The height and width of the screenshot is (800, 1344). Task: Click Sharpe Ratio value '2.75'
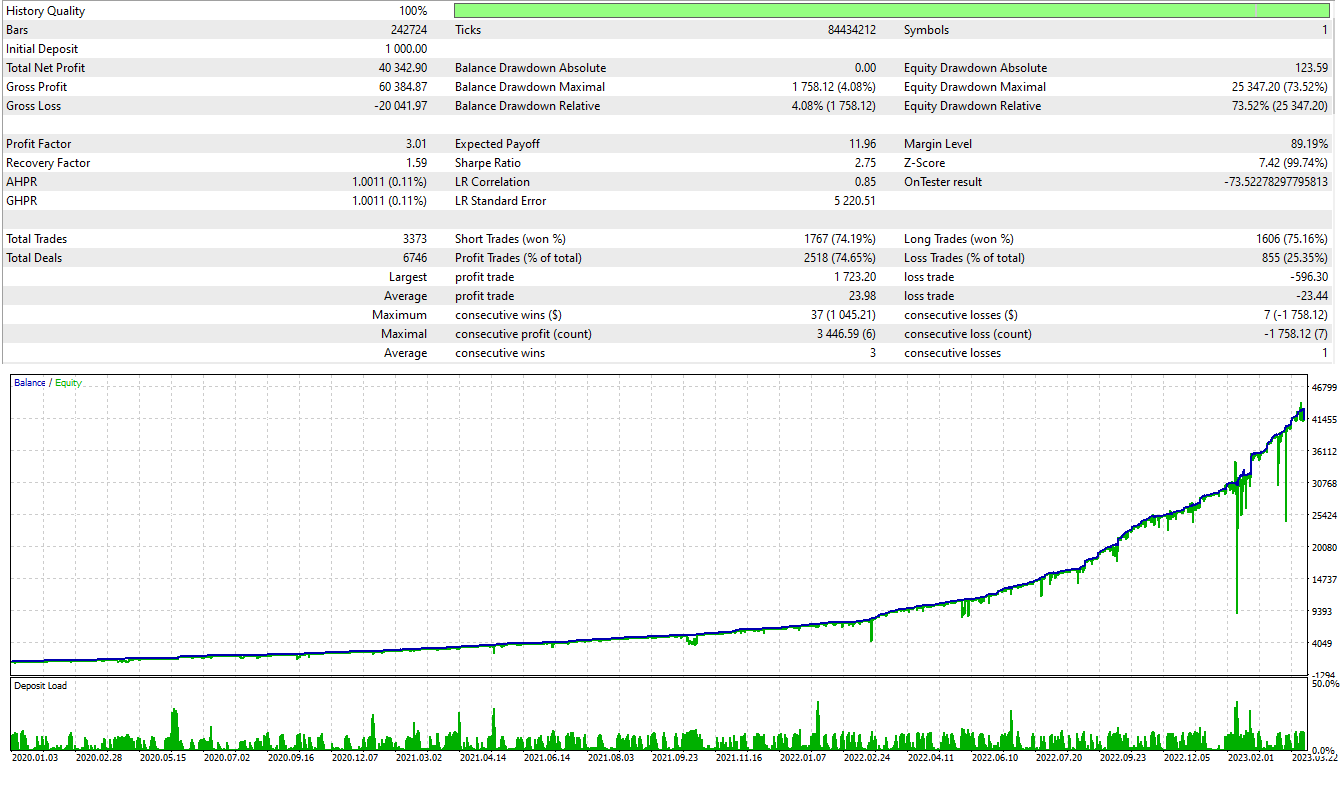866,163
